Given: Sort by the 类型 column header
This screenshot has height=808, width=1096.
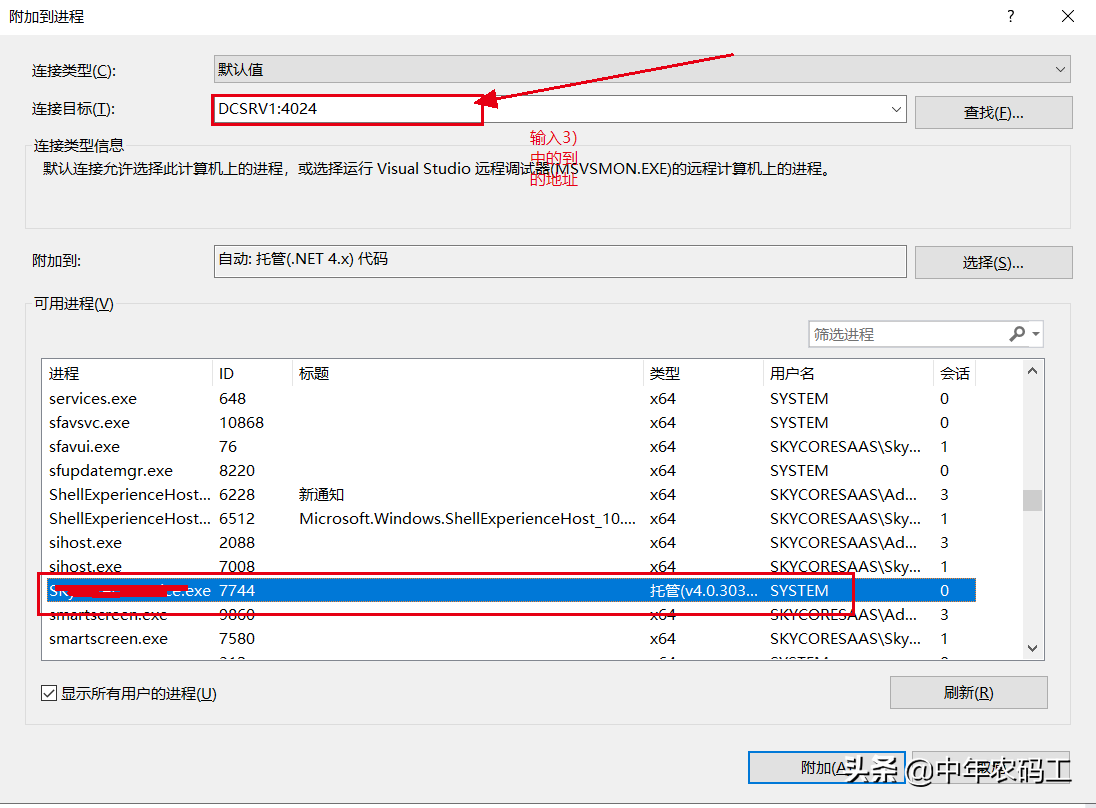Looking at the screenshot, I should pos(702,373).
